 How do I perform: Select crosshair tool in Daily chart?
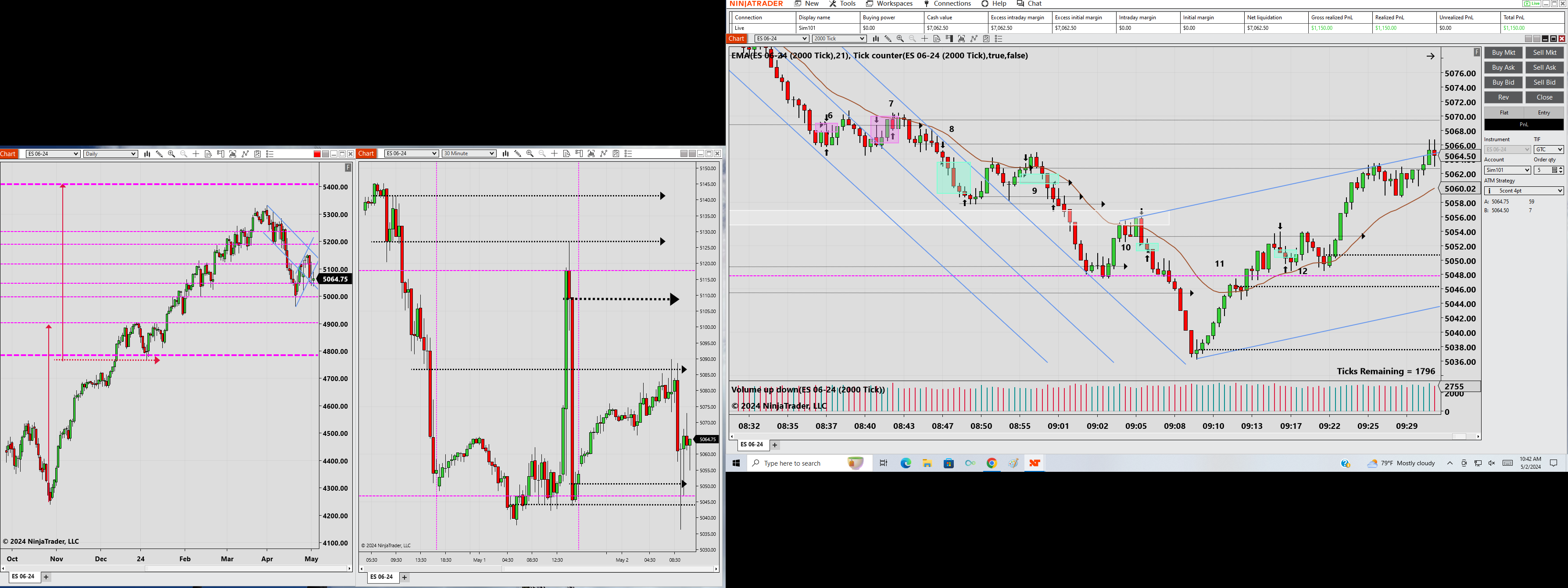(196, 154)
